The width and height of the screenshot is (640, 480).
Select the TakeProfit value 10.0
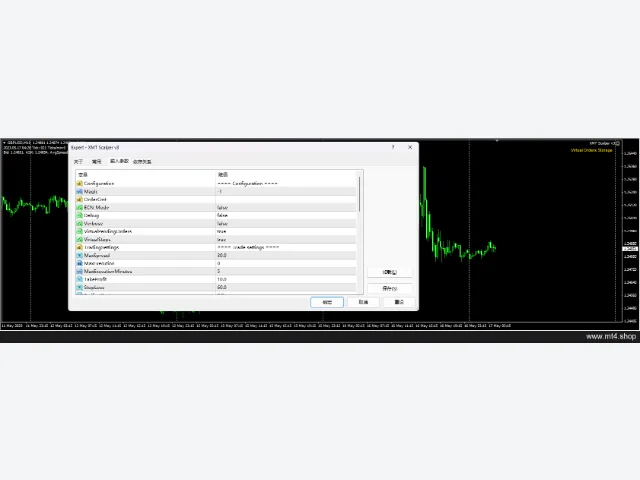tap(286, 279)
